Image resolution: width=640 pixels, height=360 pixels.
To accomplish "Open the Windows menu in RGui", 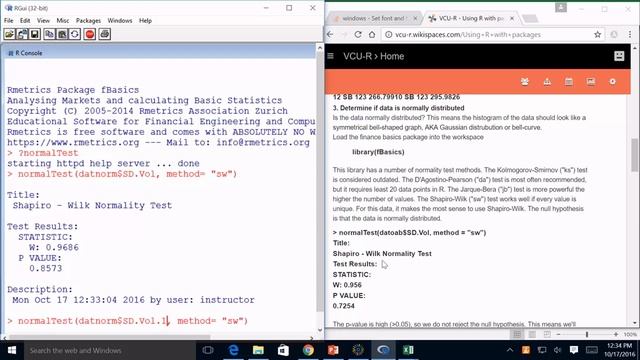I will pyautogui.click(x=120, y=20).
